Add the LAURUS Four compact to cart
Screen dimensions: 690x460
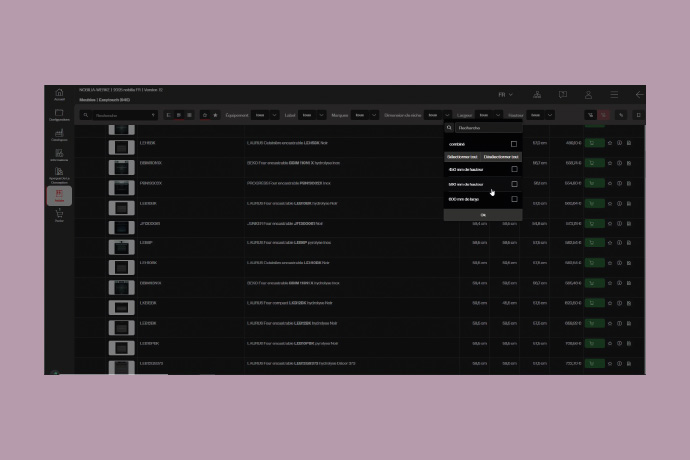pyautogui.click(x=594, y=303)
